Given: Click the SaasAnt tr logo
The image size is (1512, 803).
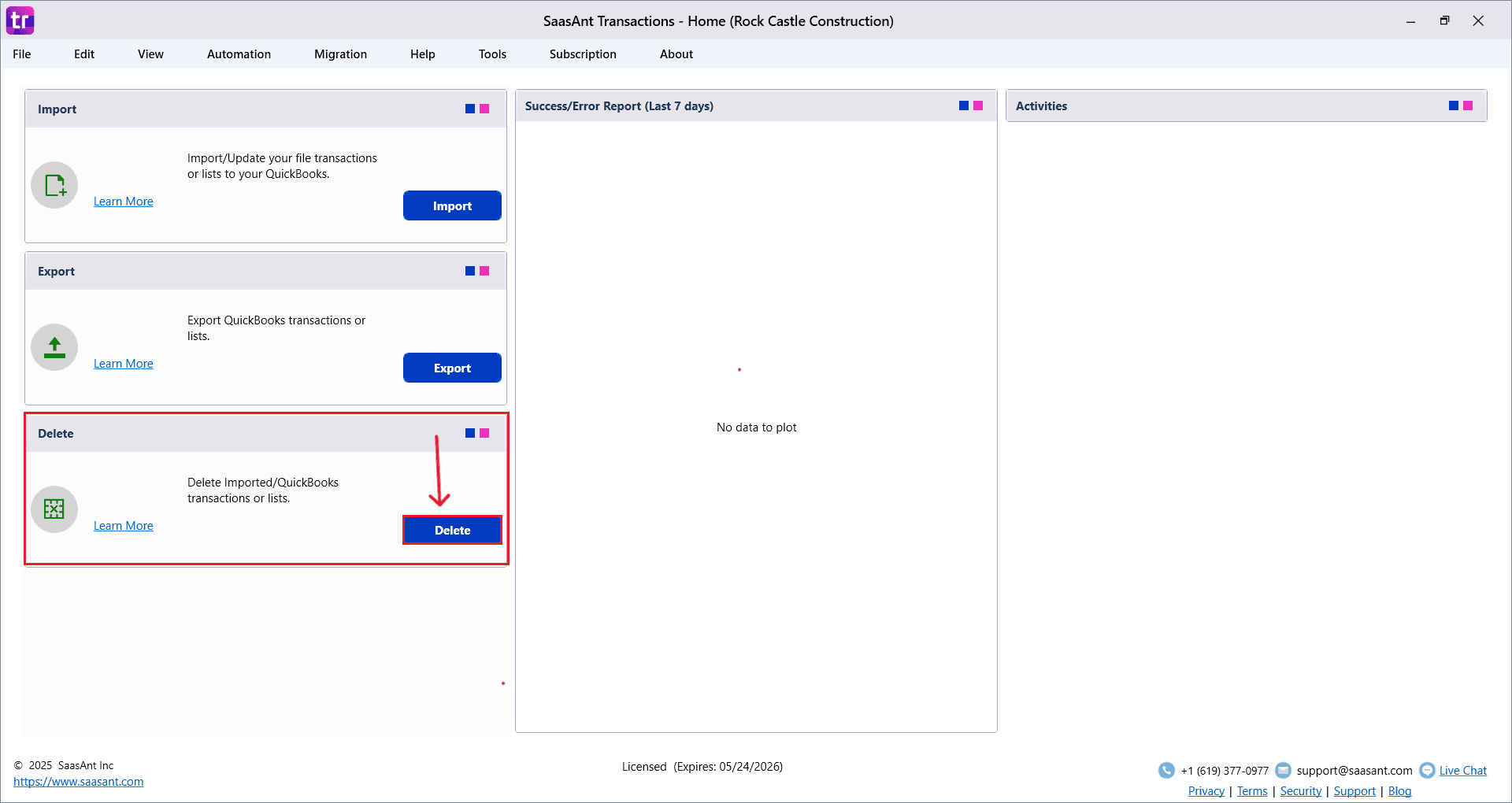Looking at the screenshot, I should pos(20,20).
